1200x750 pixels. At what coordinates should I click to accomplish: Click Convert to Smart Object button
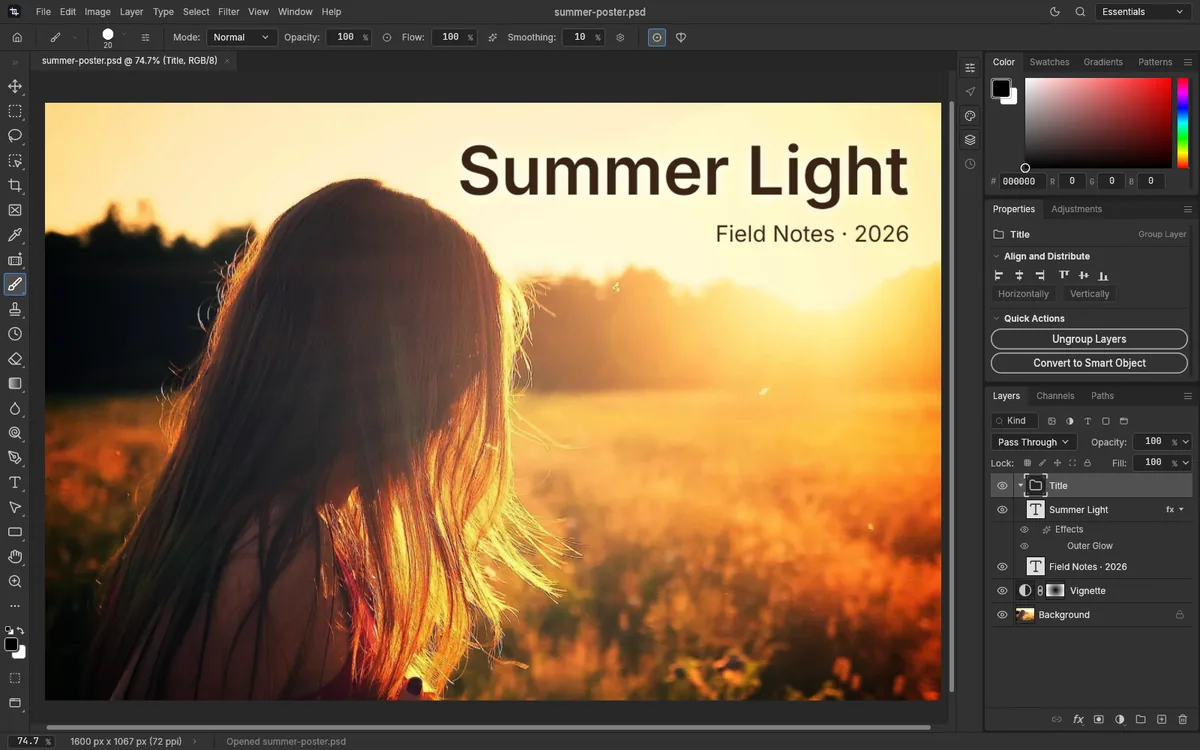pos(1089,363)
